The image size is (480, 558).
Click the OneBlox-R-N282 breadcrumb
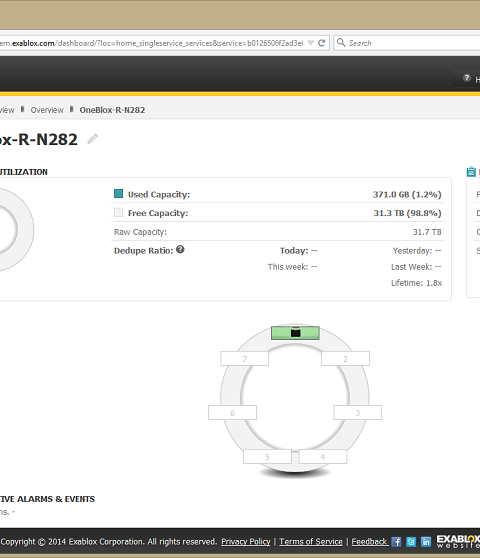click(x=112, y=110)
